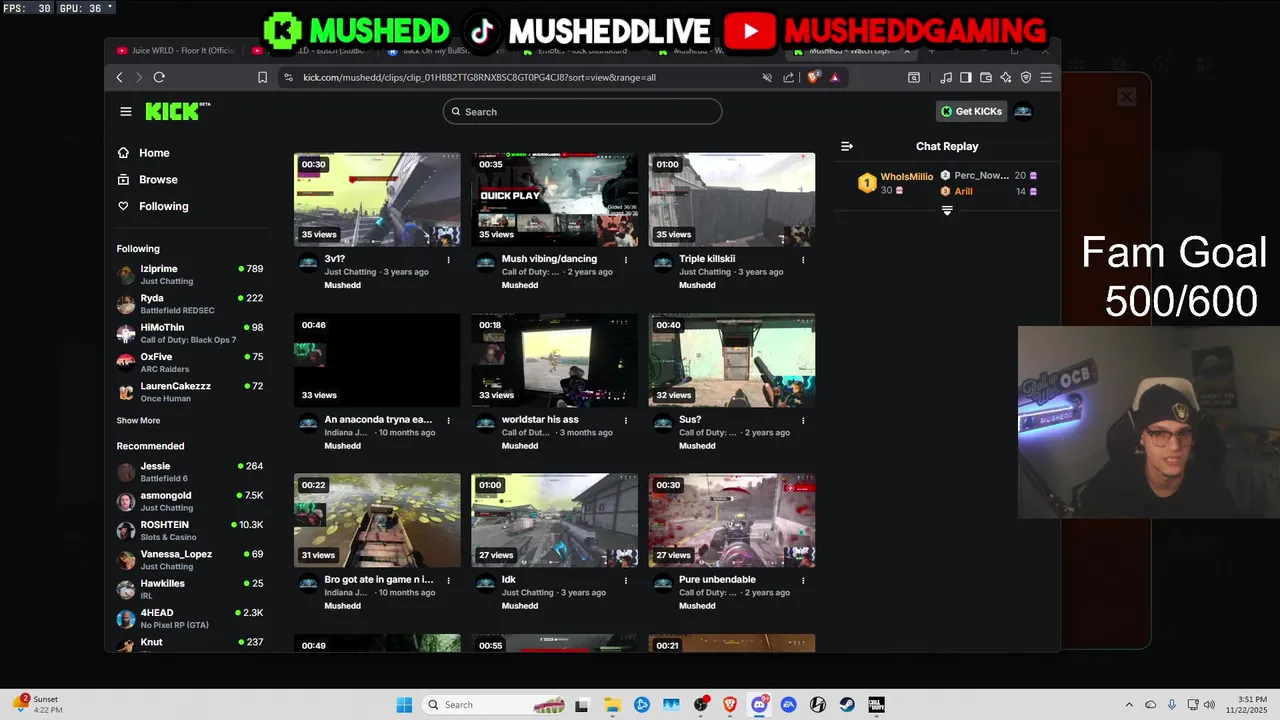Click in the Kick search field
Image resolution: width=1280 pixels, height=720 pixels.
click(582, 111)
